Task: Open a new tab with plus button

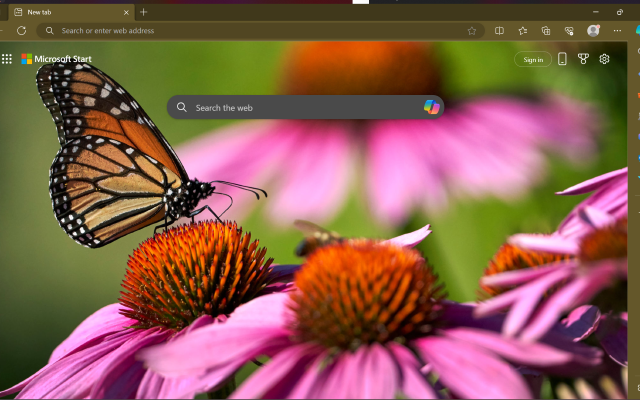Action: tap(143, 12)
